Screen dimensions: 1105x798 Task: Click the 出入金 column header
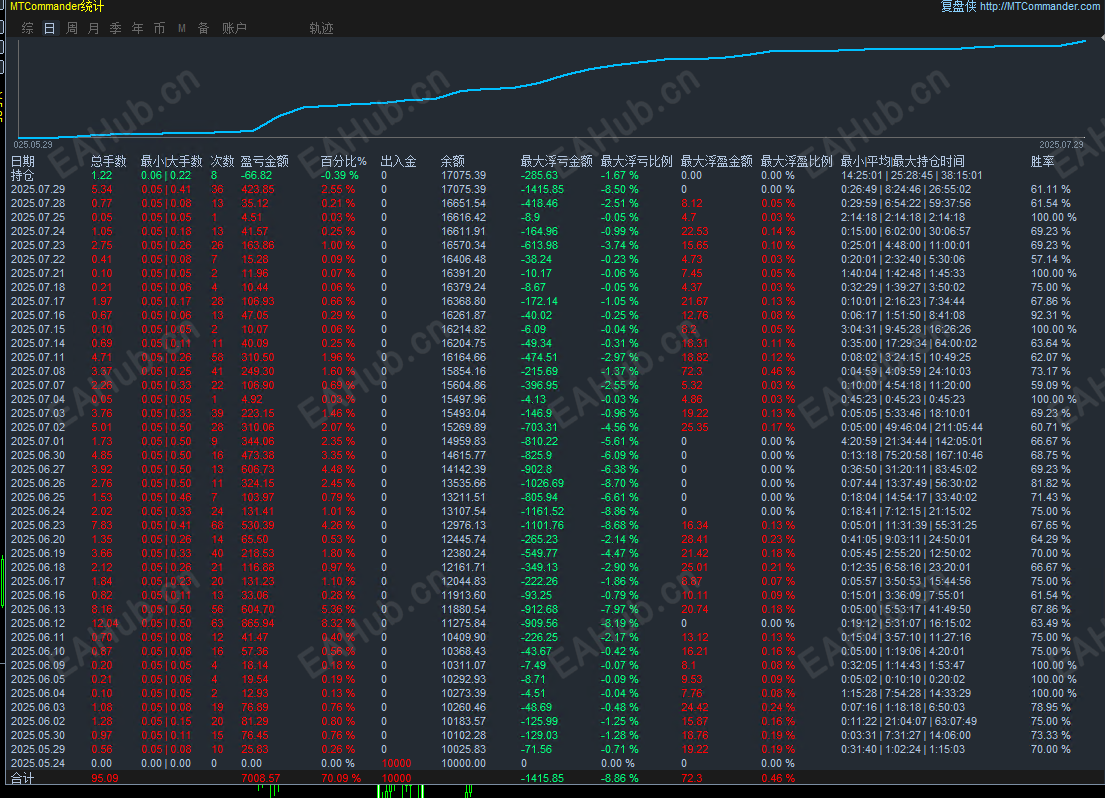[x=398, y=161]
